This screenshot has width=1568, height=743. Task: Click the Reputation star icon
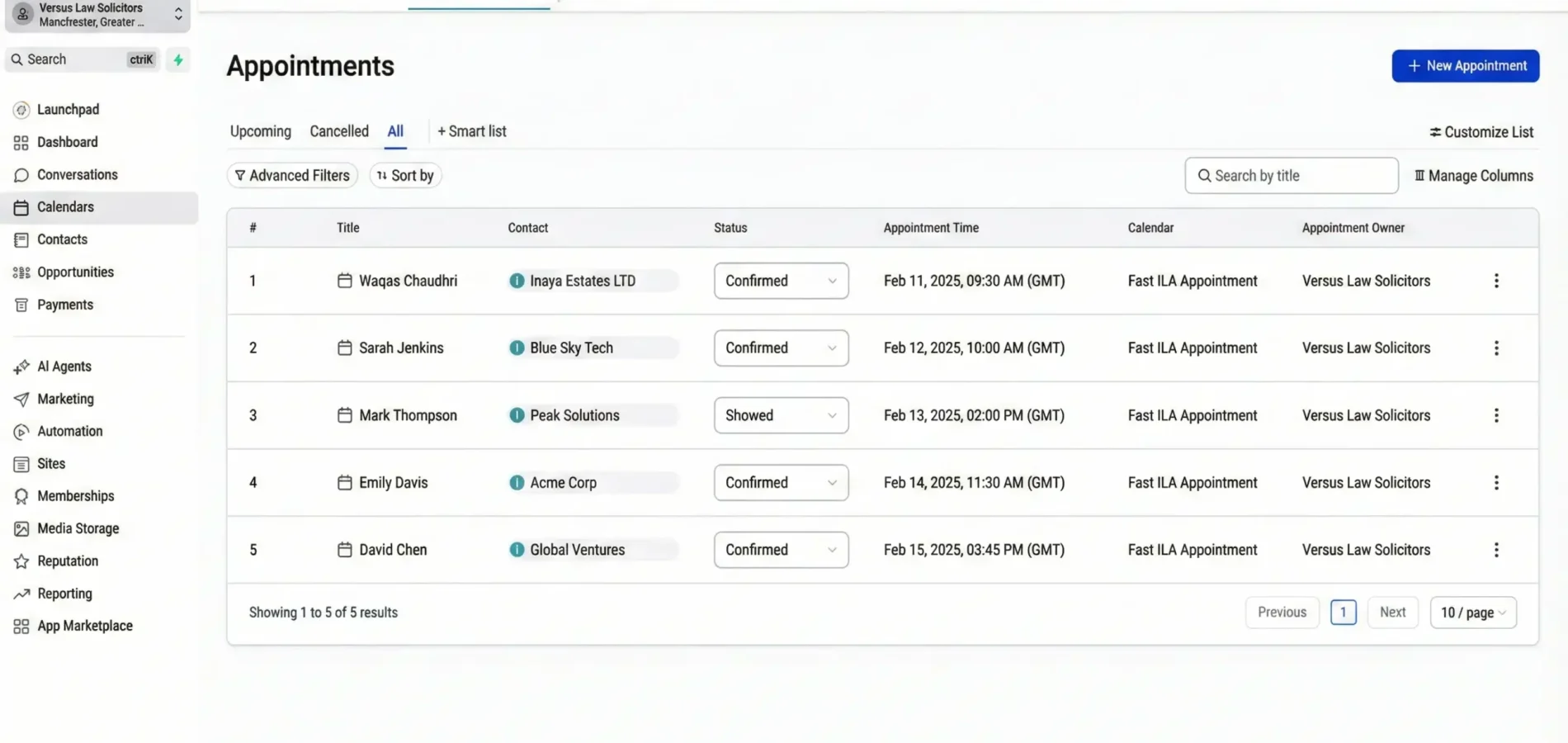pos(21,561)
